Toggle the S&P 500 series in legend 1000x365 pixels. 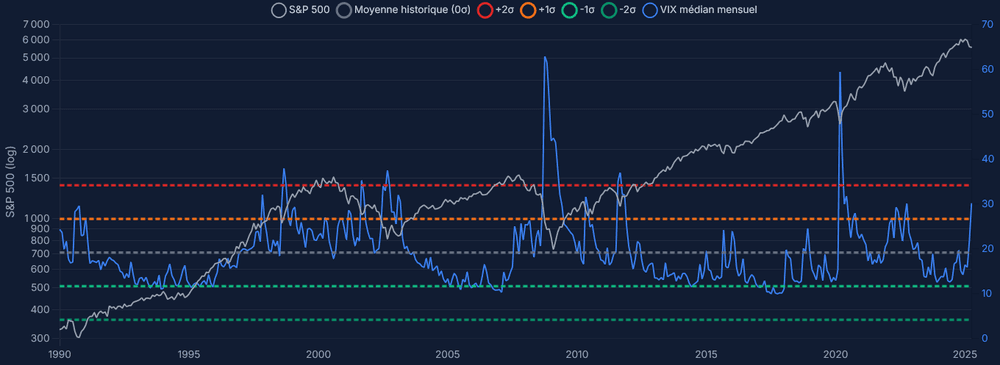click(301, 10)
